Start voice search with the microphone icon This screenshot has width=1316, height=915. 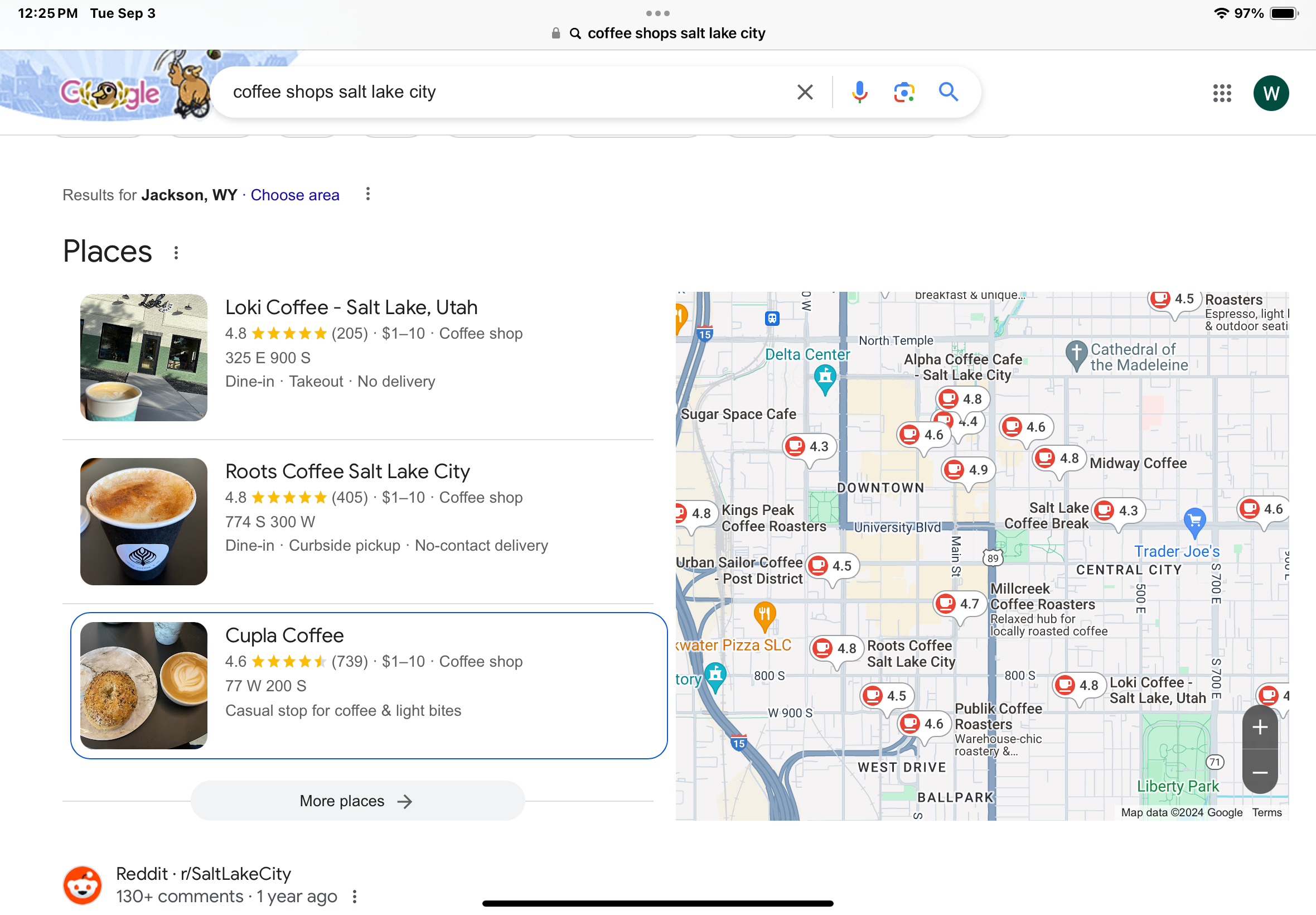[859, 92]
